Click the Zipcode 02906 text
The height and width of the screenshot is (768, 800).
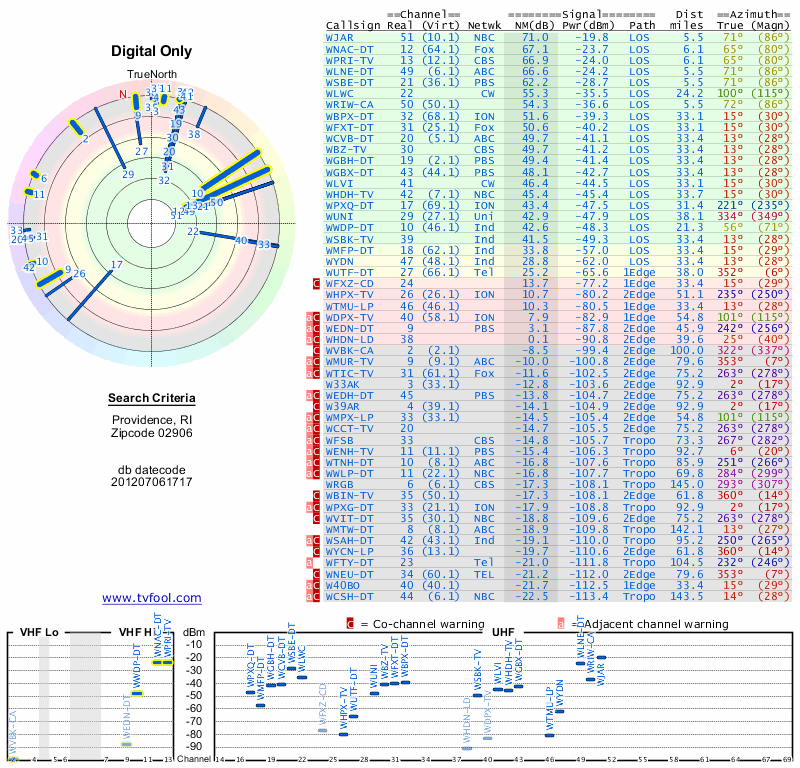(x=152, y=433)
